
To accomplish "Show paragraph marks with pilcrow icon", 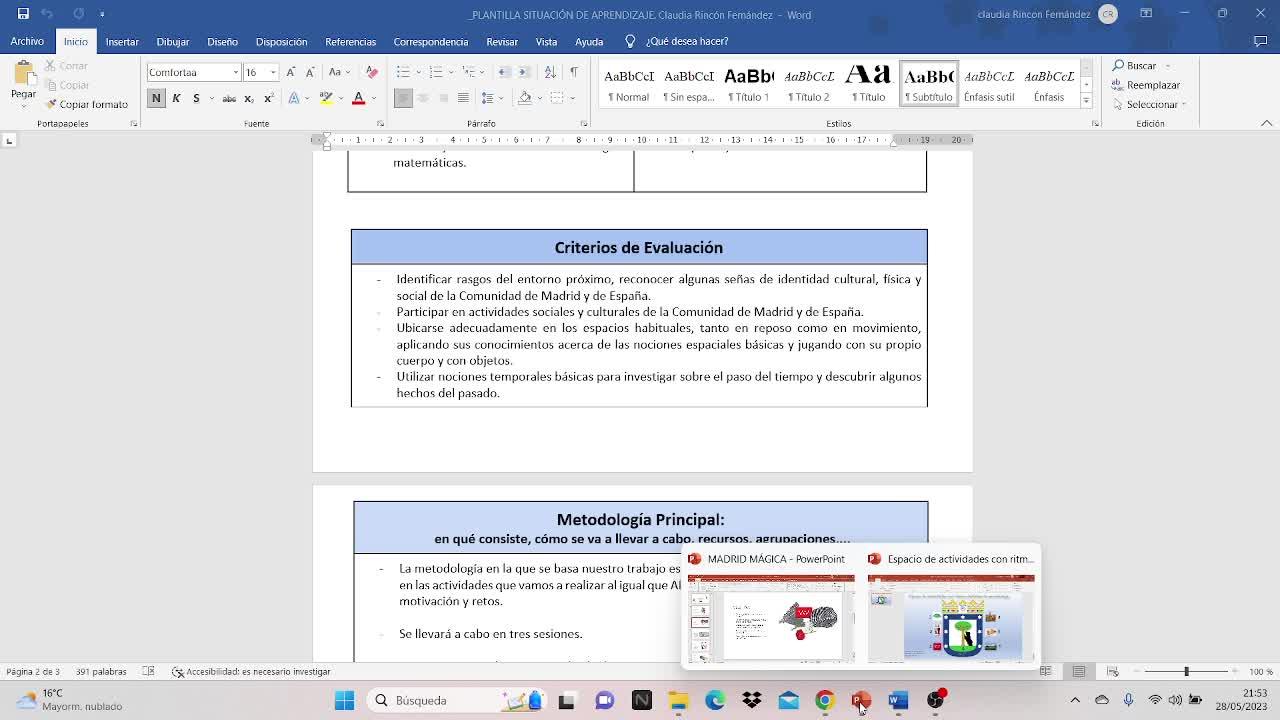I will 573,72.
